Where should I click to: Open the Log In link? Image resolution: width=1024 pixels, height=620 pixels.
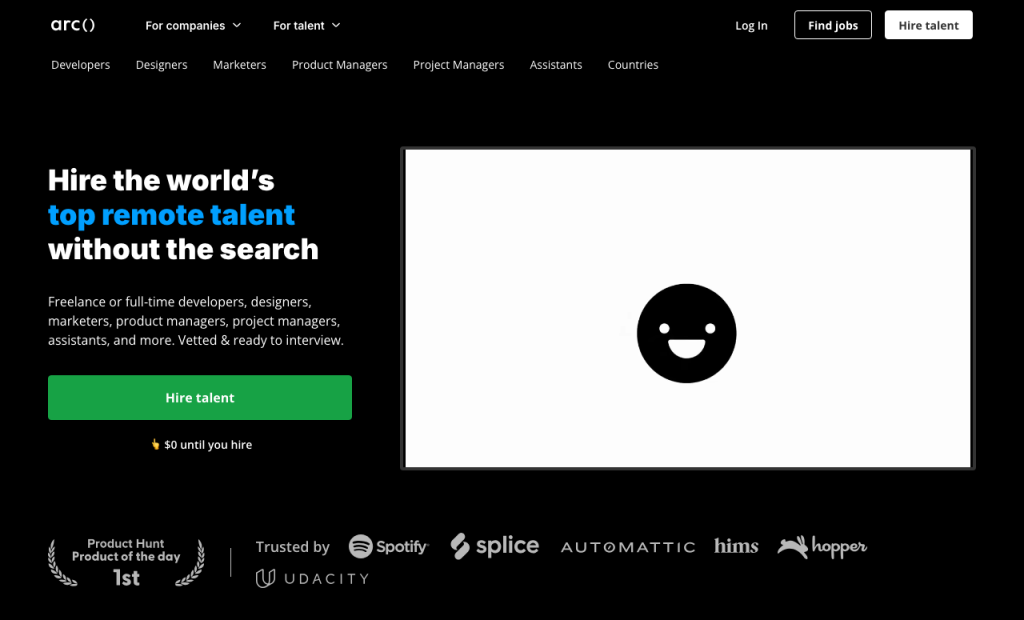point(751,25)
